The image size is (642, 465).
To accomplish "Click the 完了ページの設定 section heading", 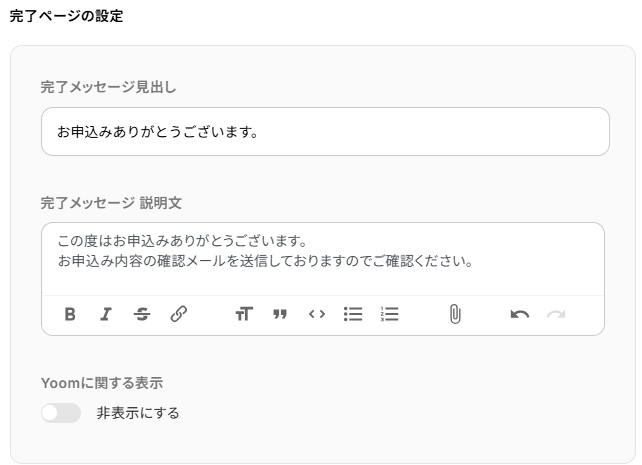I will click(67, 16).
